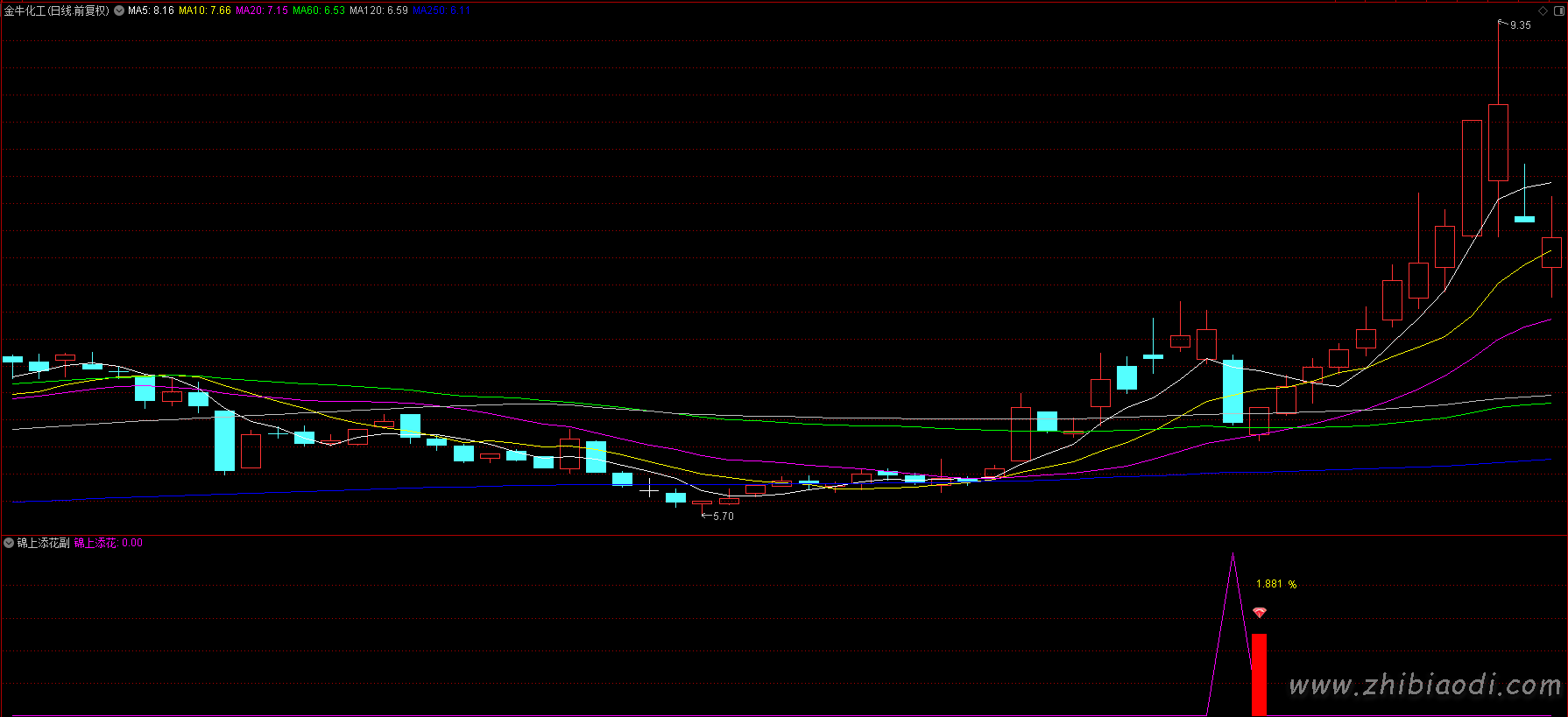This screenshot has height=717, width=1568.
Task: Open the dropdown beside 金牛化工 chart title
Action: tap(119, 11)
